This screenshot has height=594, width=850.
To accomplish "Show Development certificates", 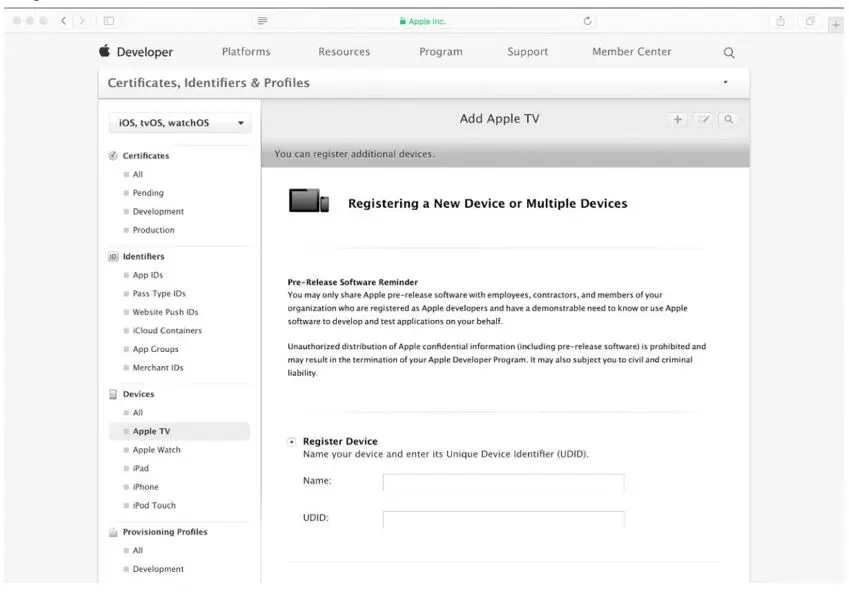I will pyautogui.click(x=158, y=211).
